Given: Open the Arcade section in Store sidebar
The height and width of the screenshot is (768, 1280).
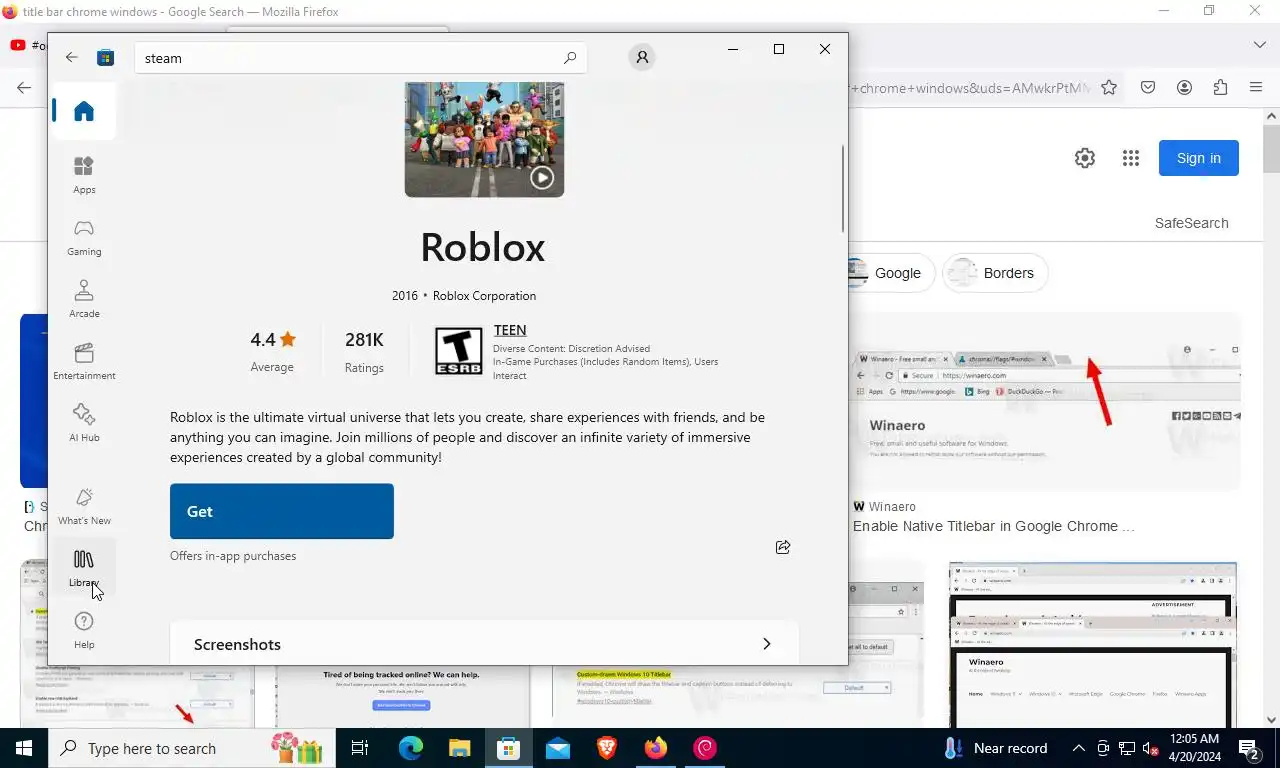Looking at the screenshot, I should 84,299.
